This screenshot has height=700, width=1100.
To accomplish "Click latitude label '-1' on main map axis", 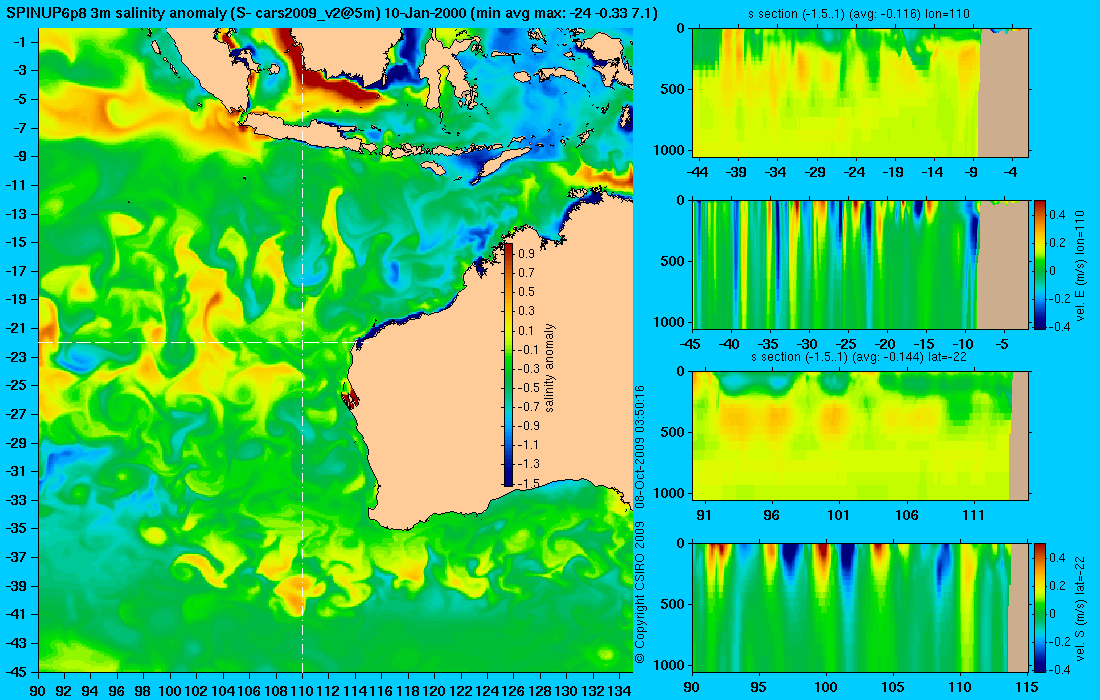I will (x=20, y=42).
